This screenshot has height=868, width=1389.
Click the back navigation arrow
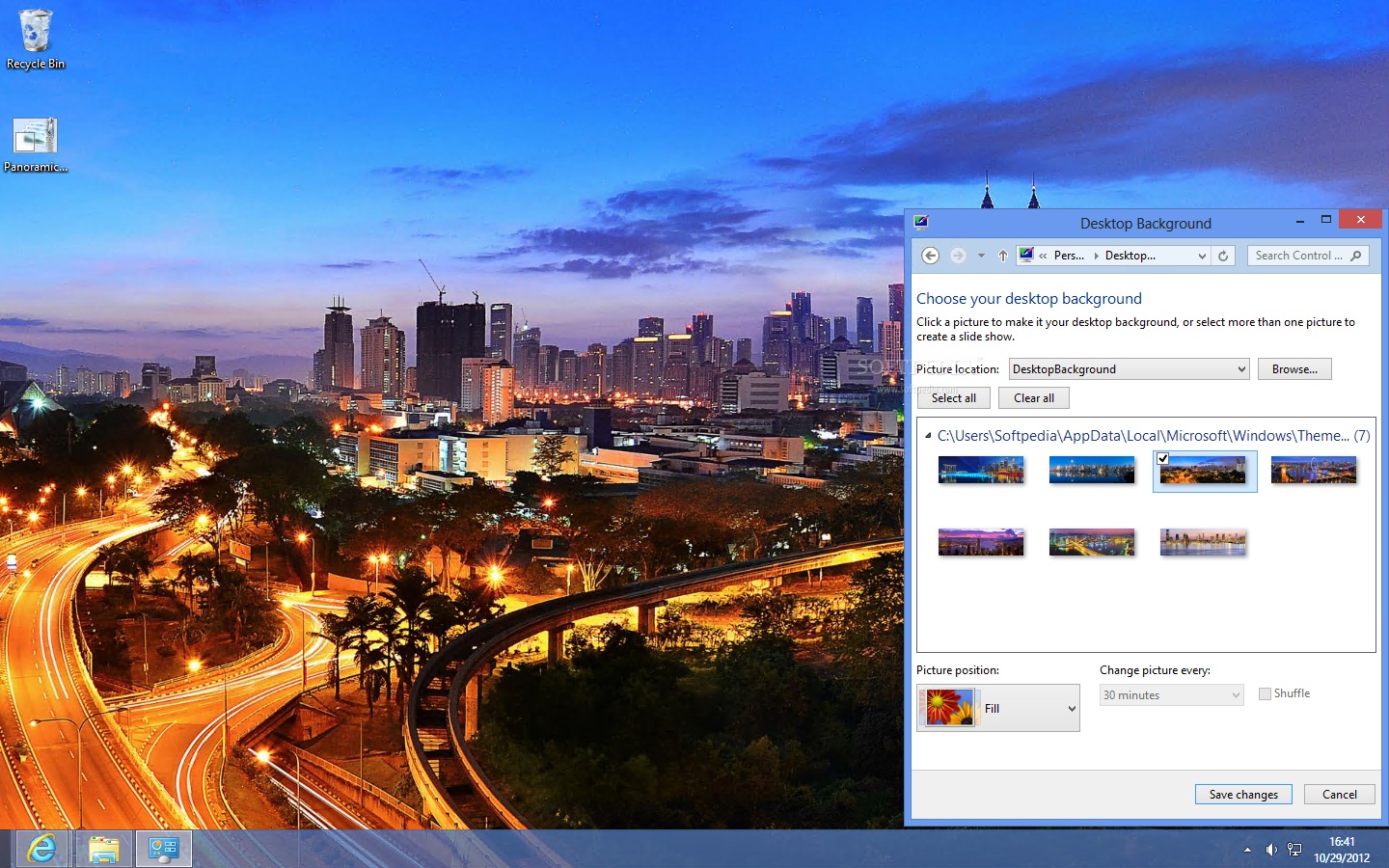pos(930,255)
